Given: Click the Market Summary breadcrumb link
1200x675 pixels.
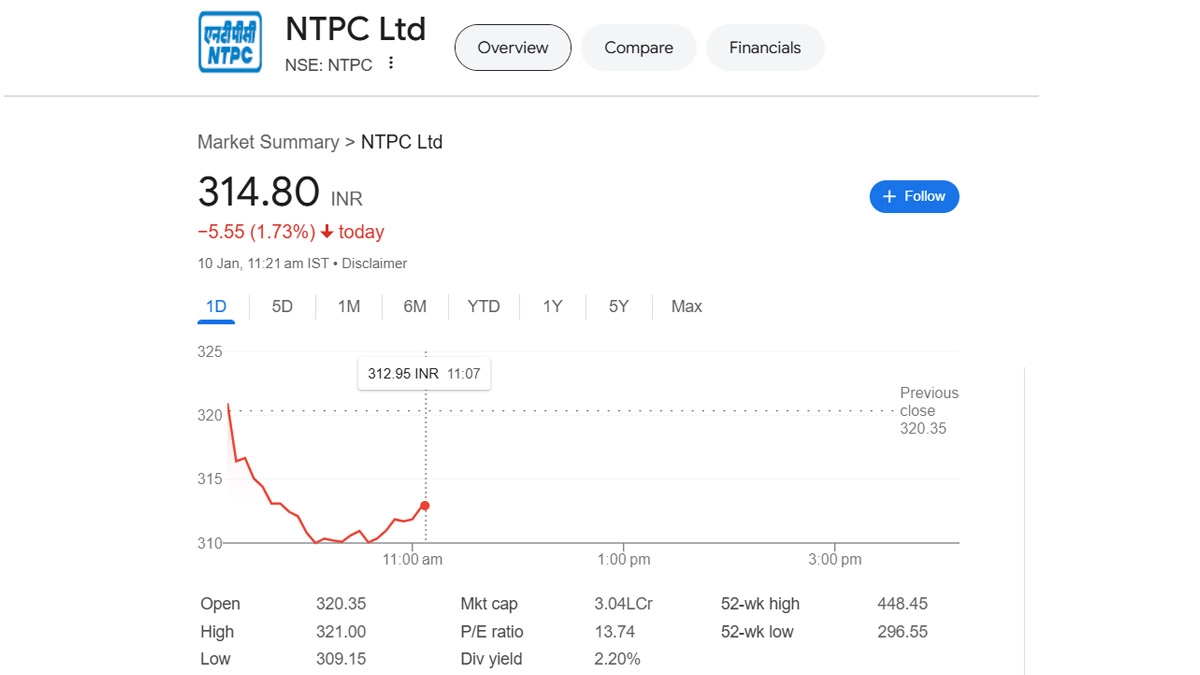Looking at the screenshot, I should (x=268, y=142).
